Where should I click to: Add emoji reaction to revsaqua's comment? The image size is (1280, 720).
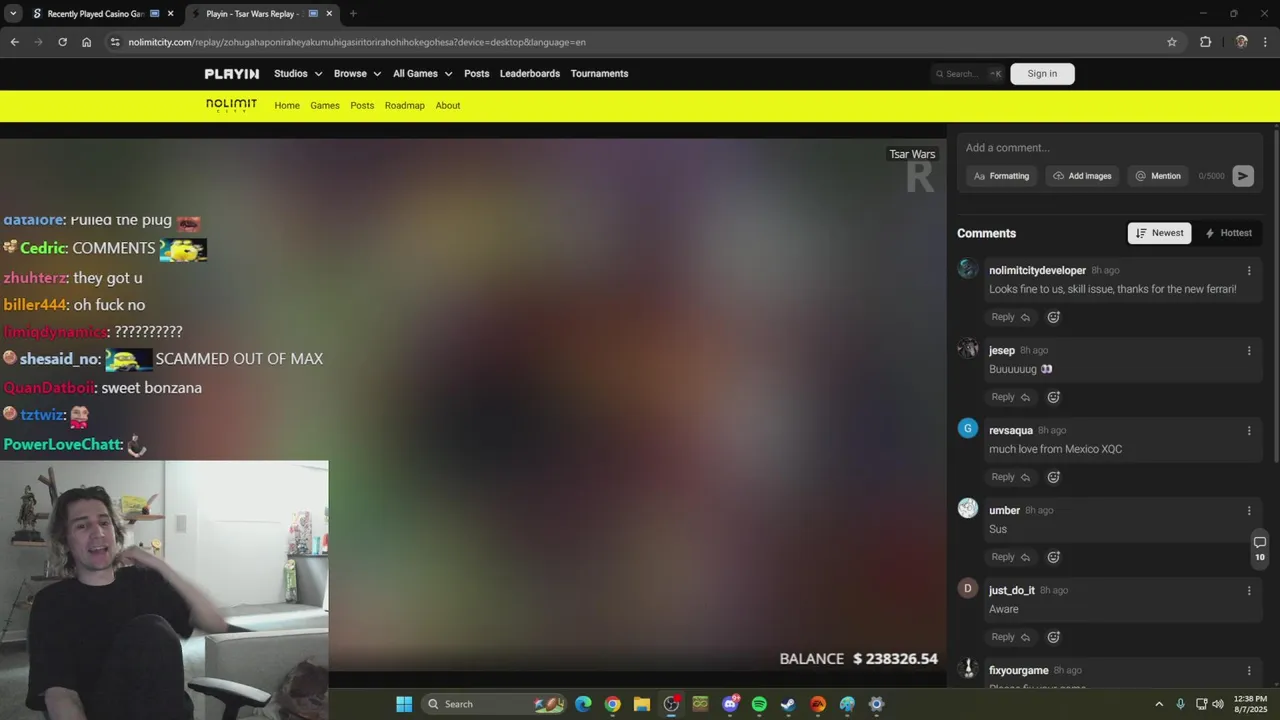click(1053, 477)
